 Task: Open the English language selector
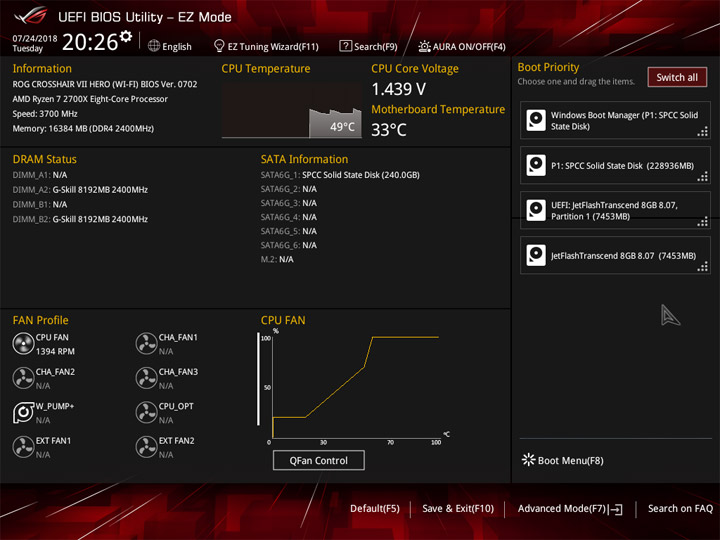pyautogui.click(x=169, y=46)
